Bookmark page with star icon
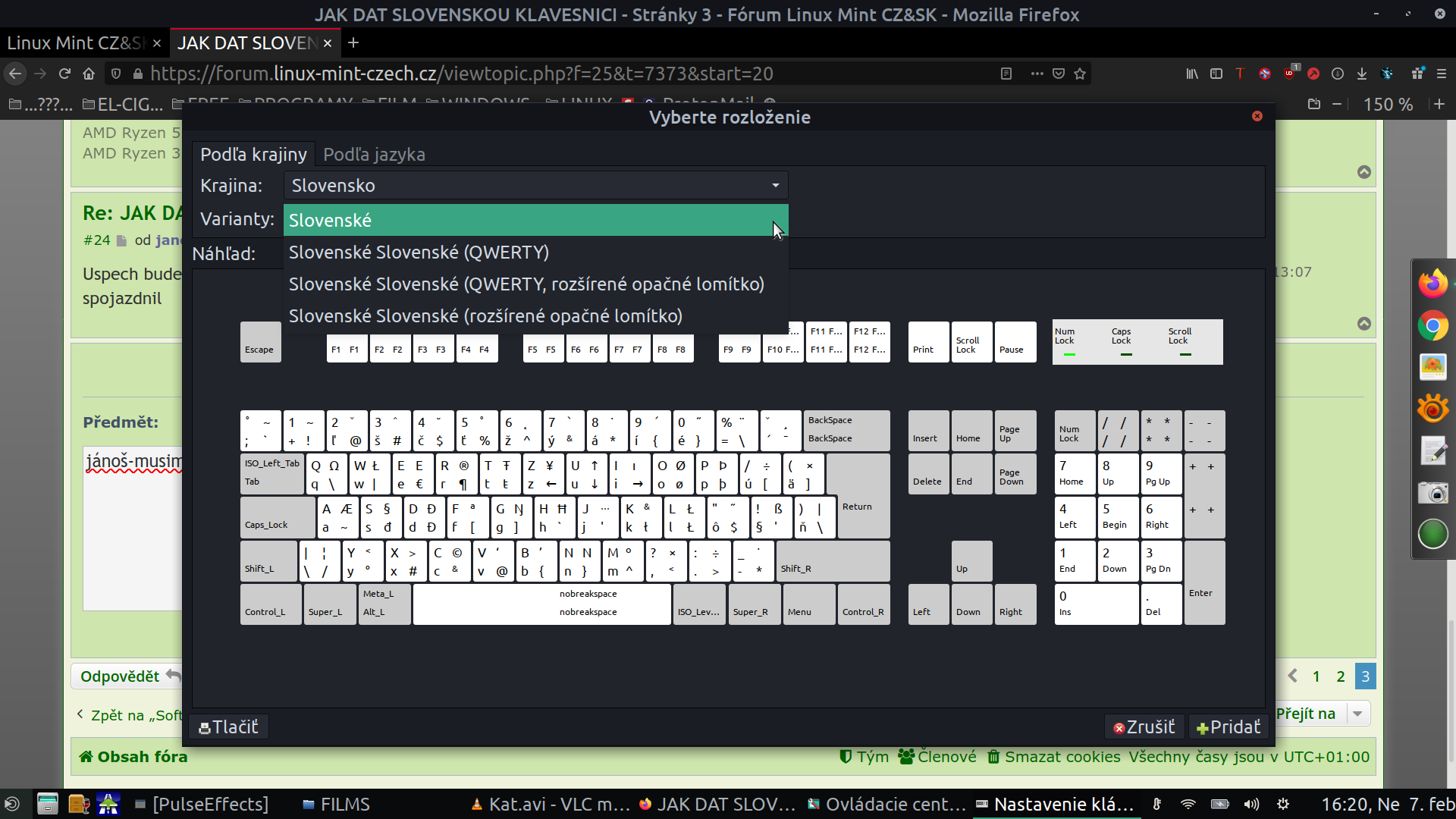The image size is (1456, 819). (x=1080, y=74)
